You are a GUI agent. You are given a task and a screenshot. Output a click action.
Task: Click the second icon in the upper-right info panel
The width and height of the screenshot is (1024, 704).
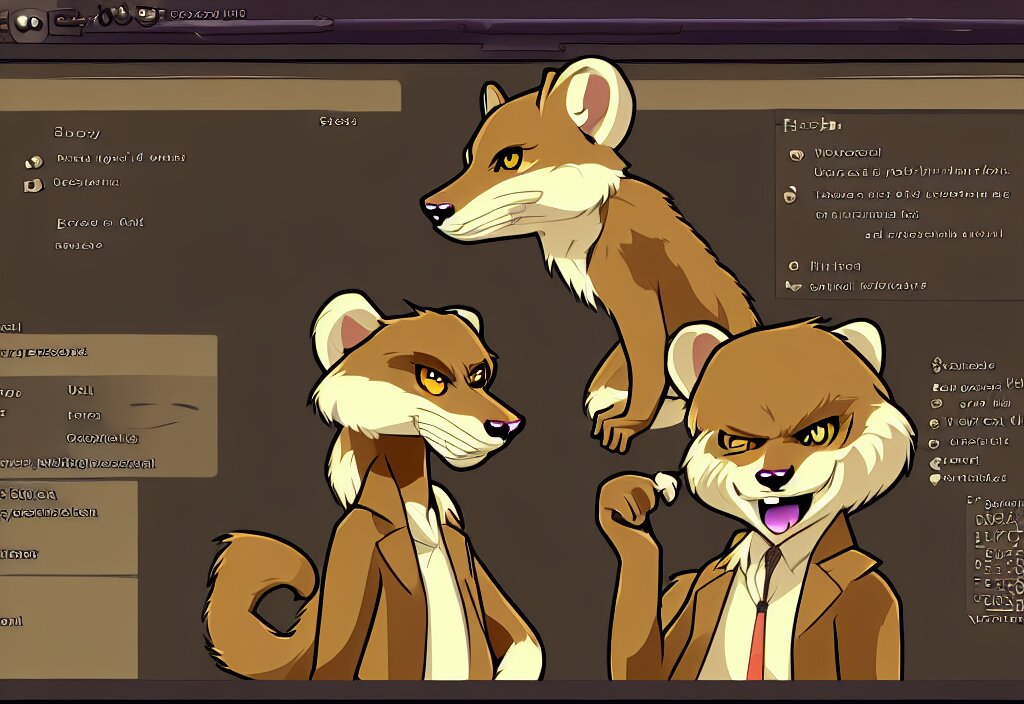[790, 195]
